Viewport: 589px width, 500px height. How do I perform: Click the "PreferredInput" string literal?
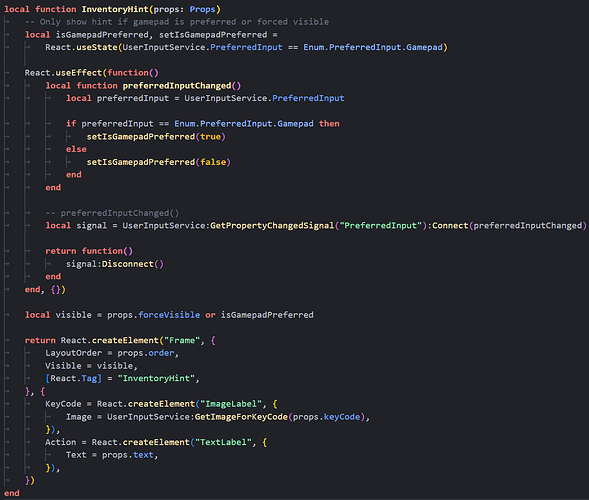coord(381,225)
